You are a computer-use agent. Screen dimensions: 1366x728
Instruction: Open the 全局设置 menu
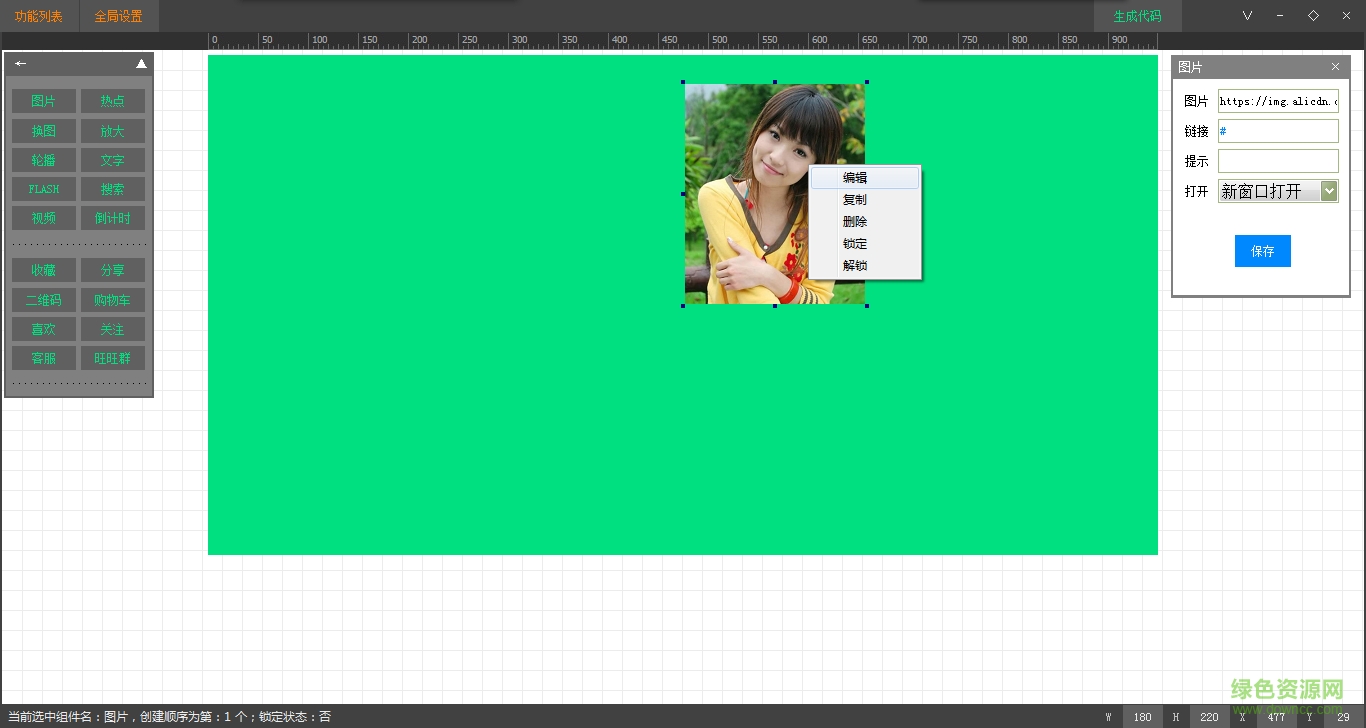119,16
